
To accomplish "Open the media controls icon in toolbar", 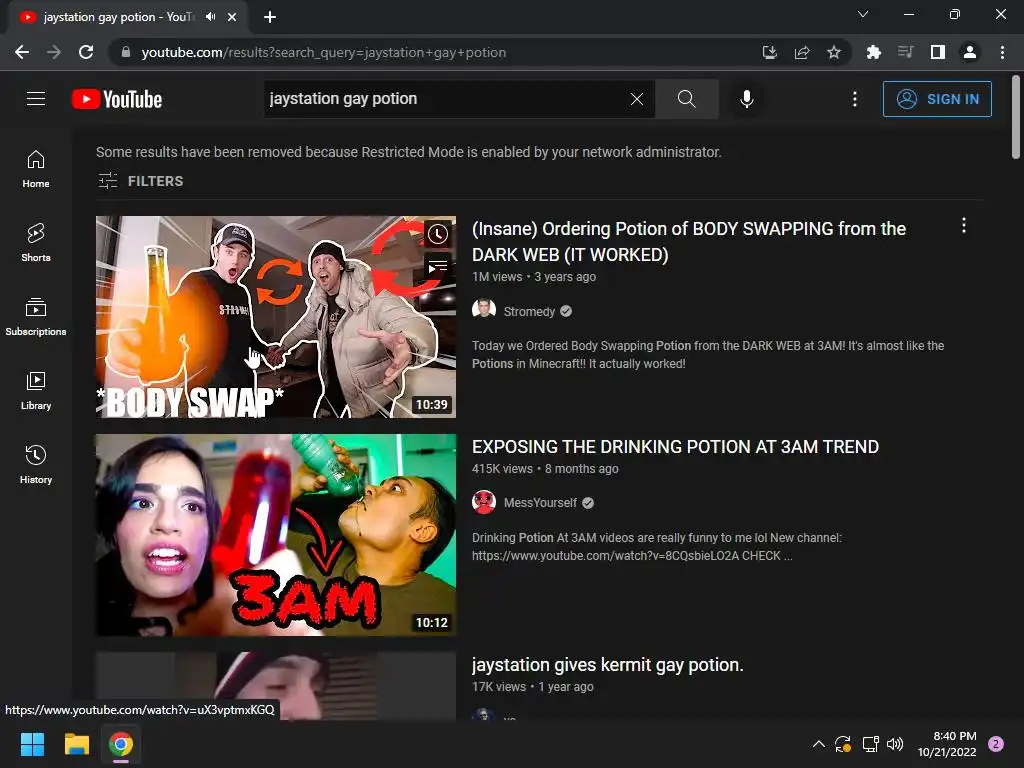I will (x=905, y=52).
